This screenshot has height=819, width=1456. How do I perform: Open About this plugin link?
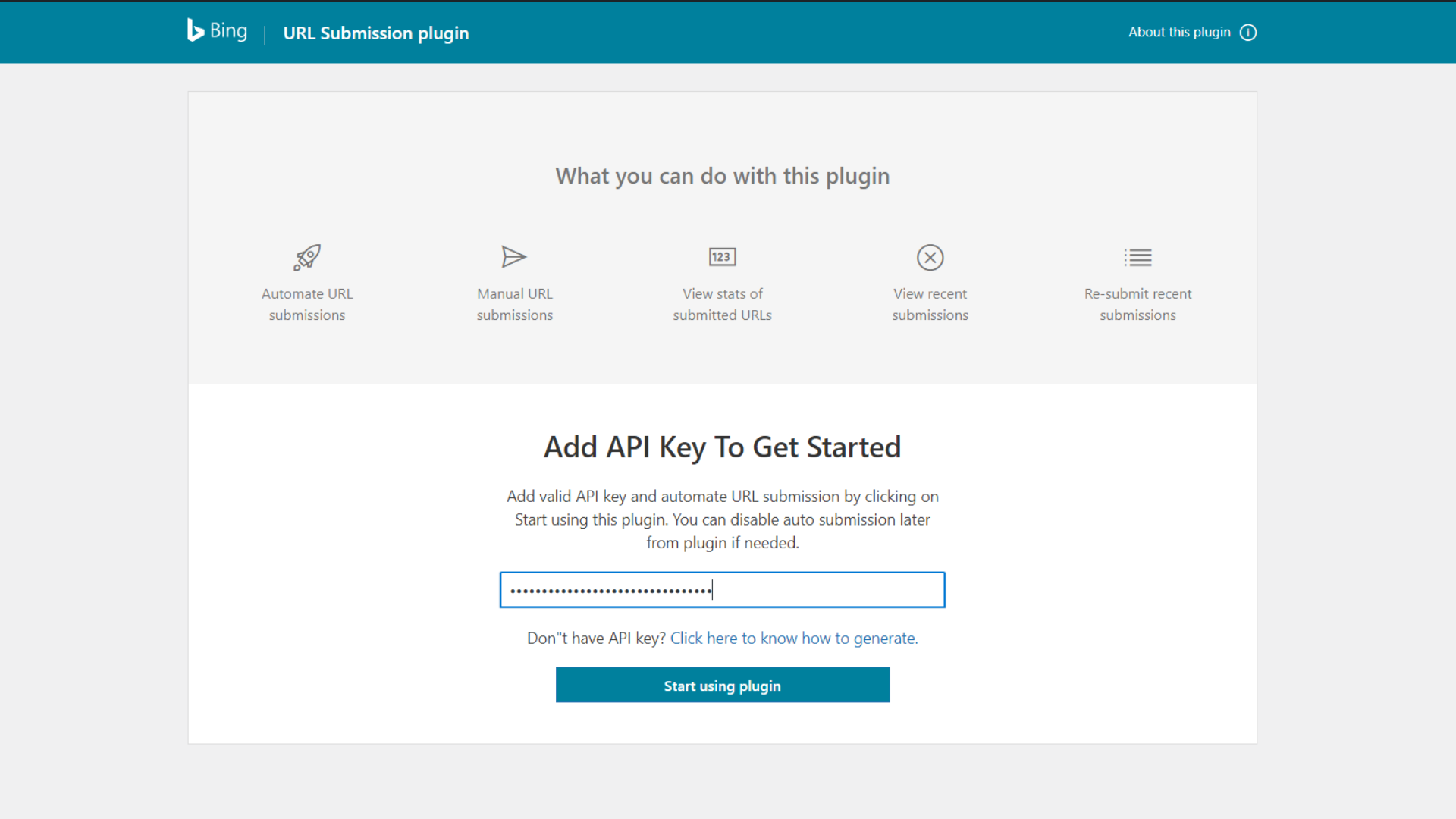pos(1179,33)
